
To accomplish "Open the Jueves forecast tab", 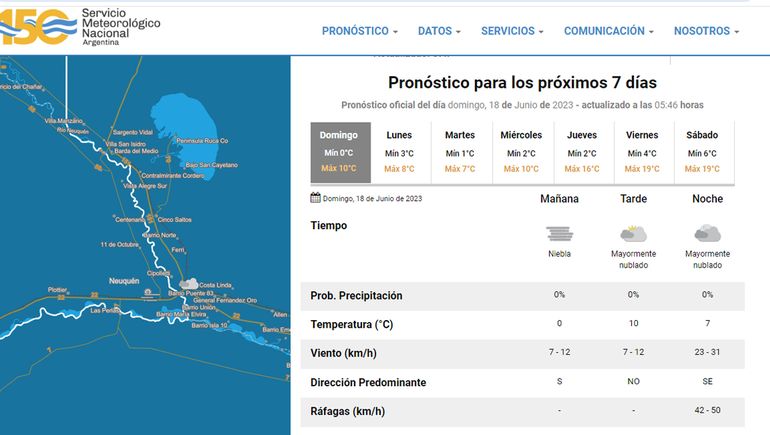I will pyautogui.click(x=583, y=152).
